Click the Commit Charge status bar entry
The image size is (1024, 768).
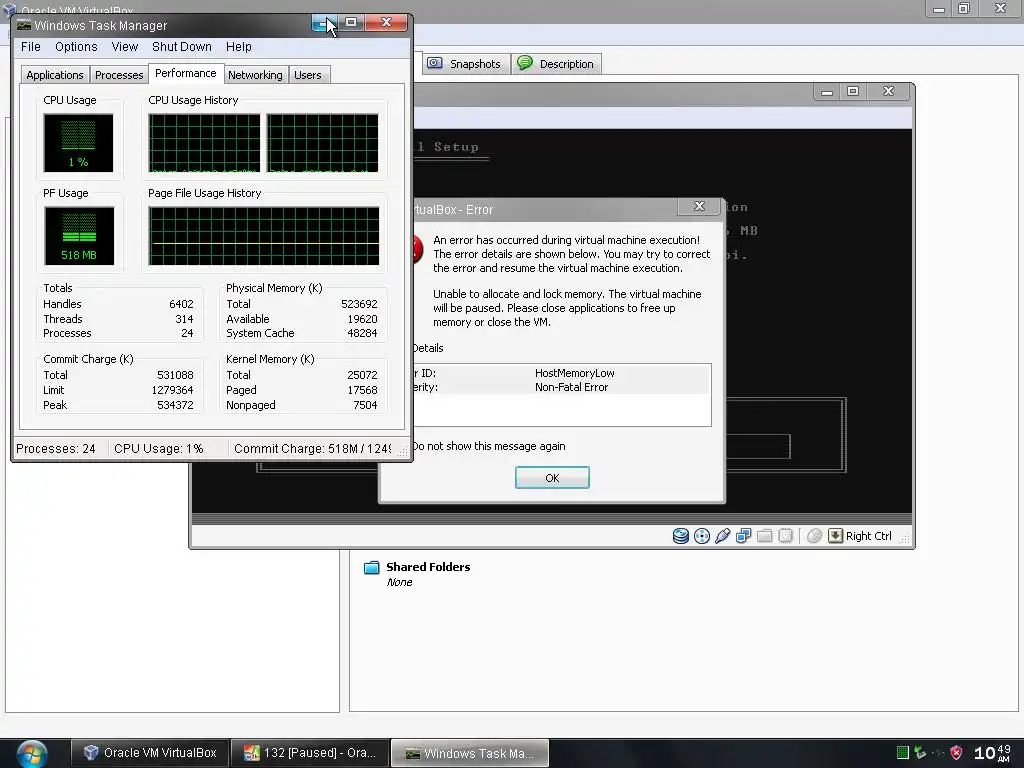tap(312, 449)
